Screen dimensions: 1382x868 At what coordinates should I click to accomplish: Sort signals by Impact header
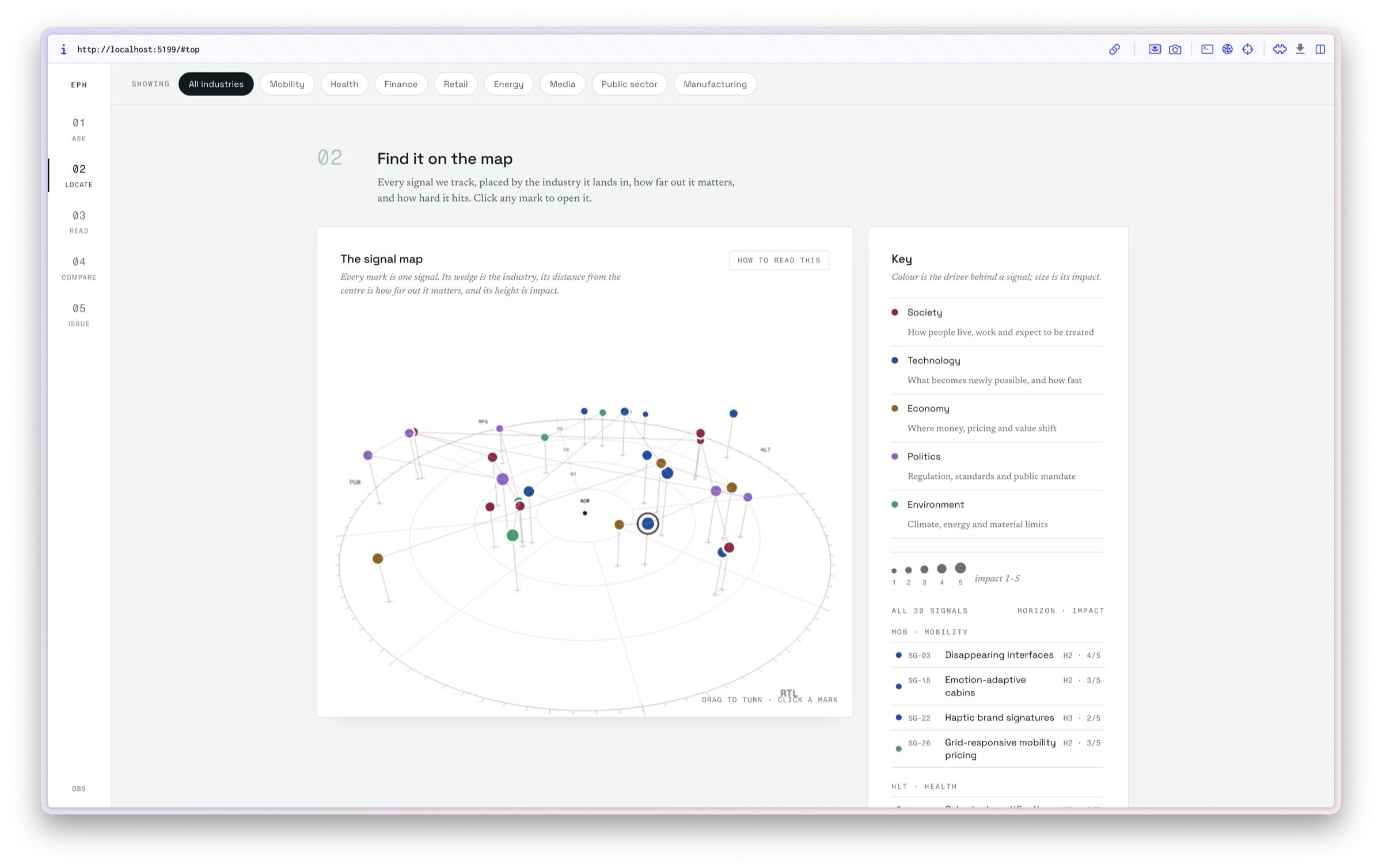click(x=1088, y=611)
